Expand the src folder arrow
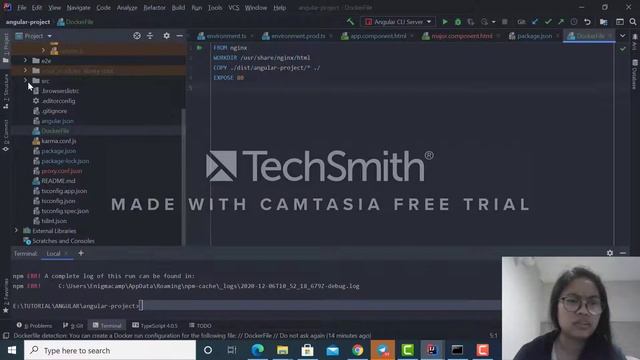The height and width of the screenshot is (360, 640). click(x=25, y=80)
